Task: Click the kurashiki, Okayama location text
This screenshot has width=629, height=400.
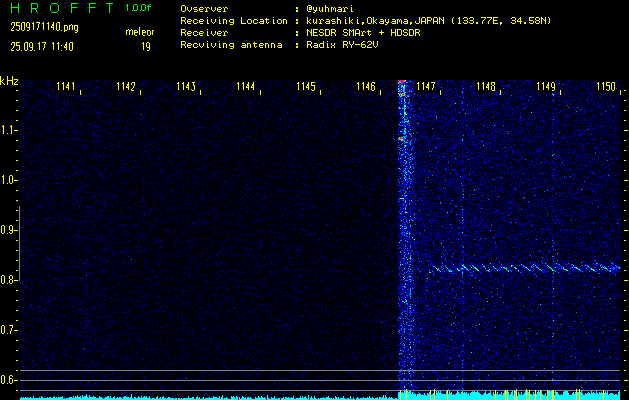Action: point(428,21)
